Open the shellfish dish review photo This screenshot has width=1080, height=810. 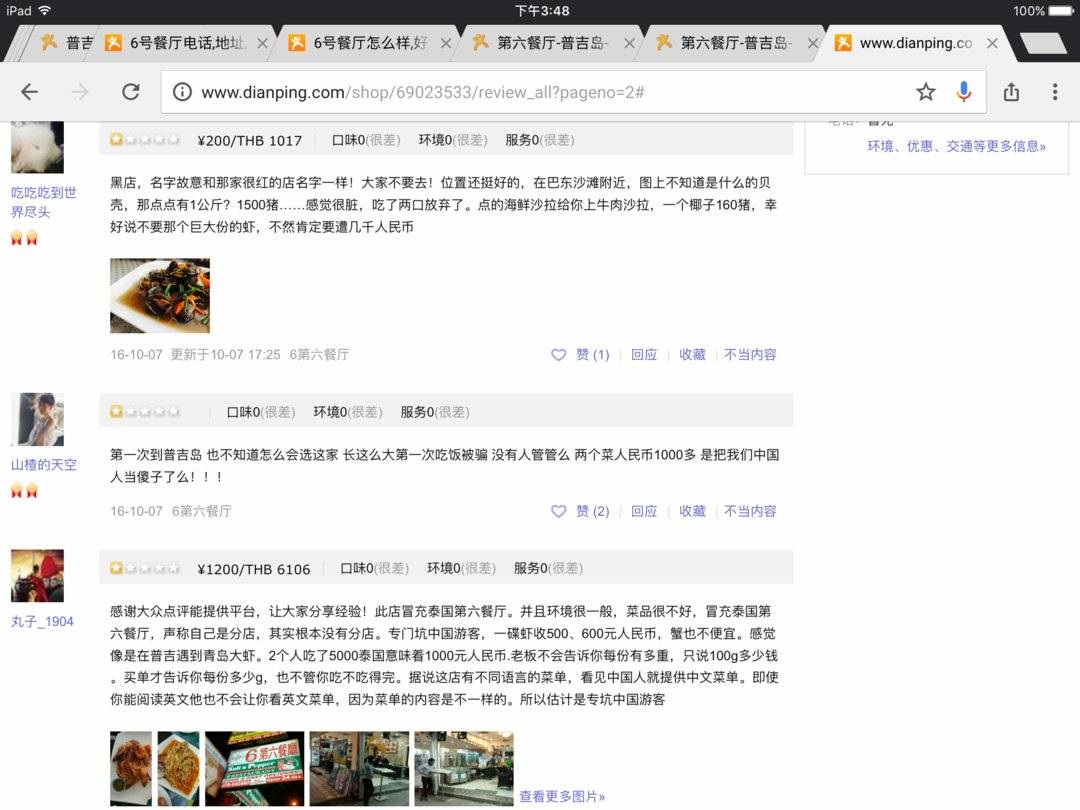point(160,295)
